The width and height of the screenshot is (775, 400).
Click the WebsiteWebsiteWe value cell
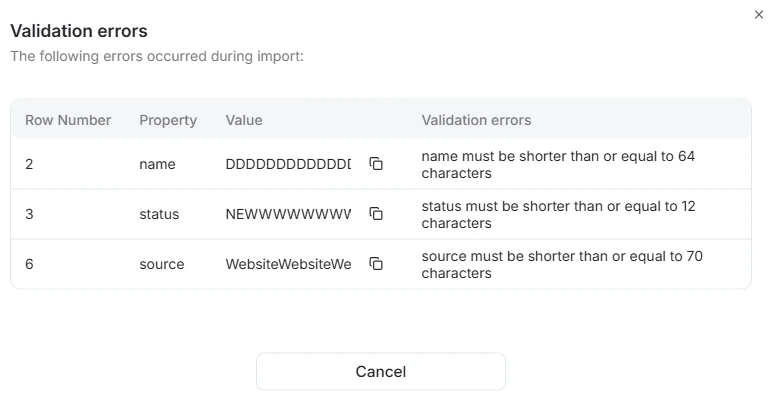coord(288,264)
